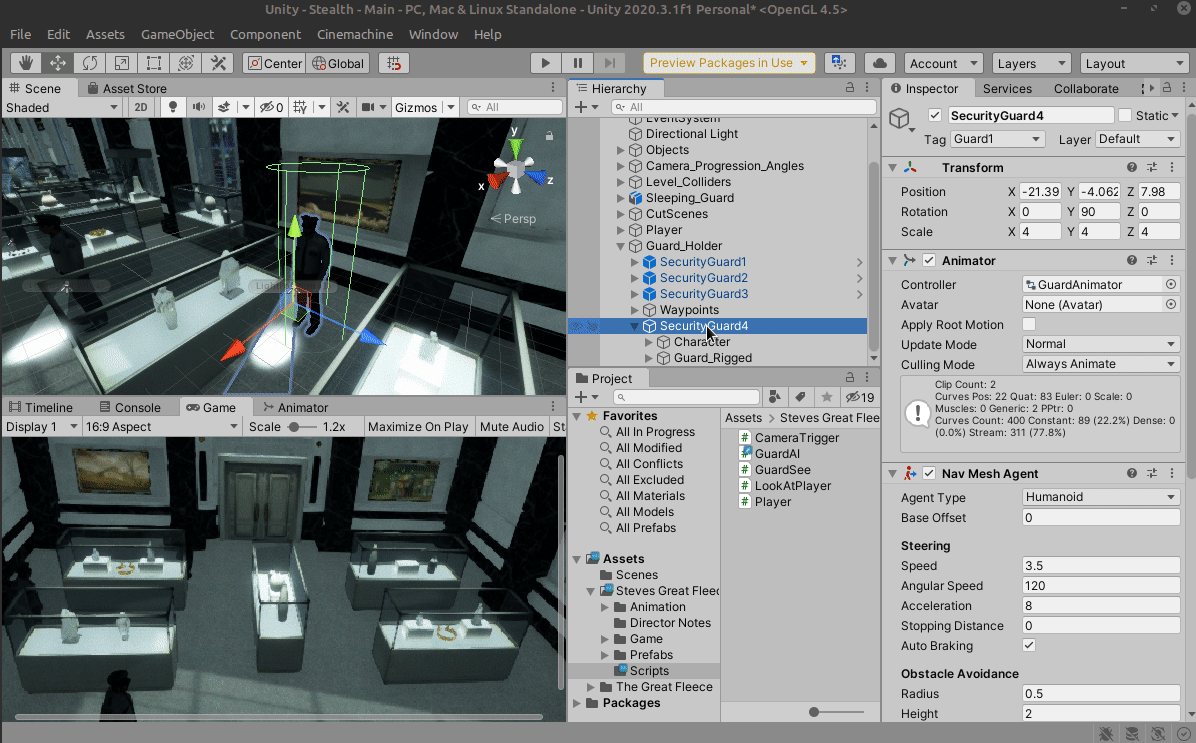Disable the Nav Mesh Agent component checkbox
The image size is (1196, 743).
929,474
